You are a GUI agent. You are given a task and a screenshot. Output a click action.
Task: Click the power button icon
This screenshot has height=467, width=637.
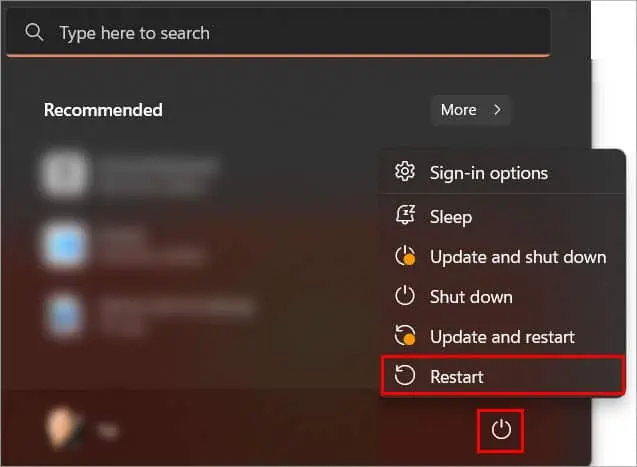click(x=502, y=430)
